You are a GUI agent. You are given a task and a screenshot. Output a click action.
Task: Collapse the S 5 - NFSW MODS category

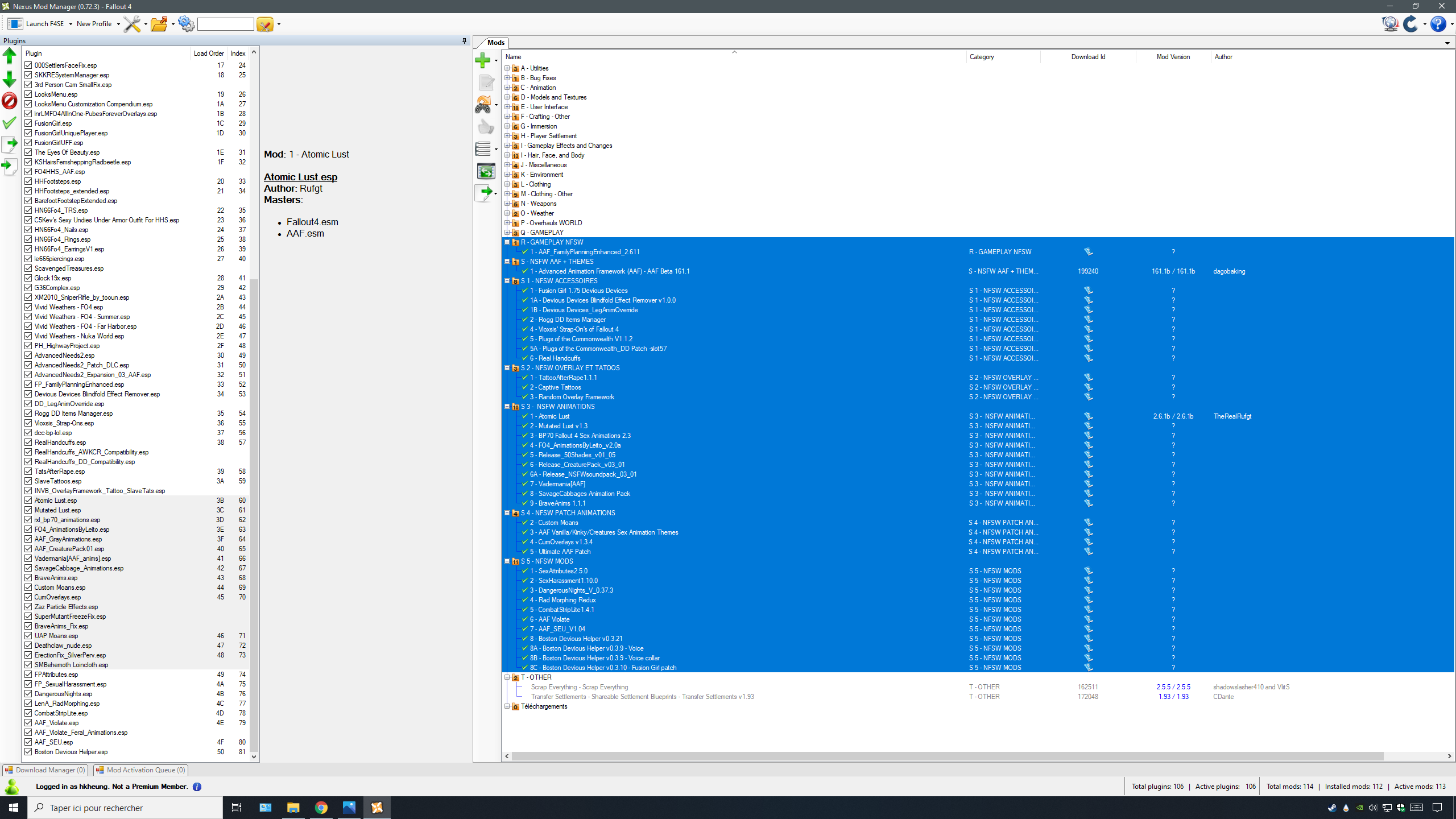point(507,561)
